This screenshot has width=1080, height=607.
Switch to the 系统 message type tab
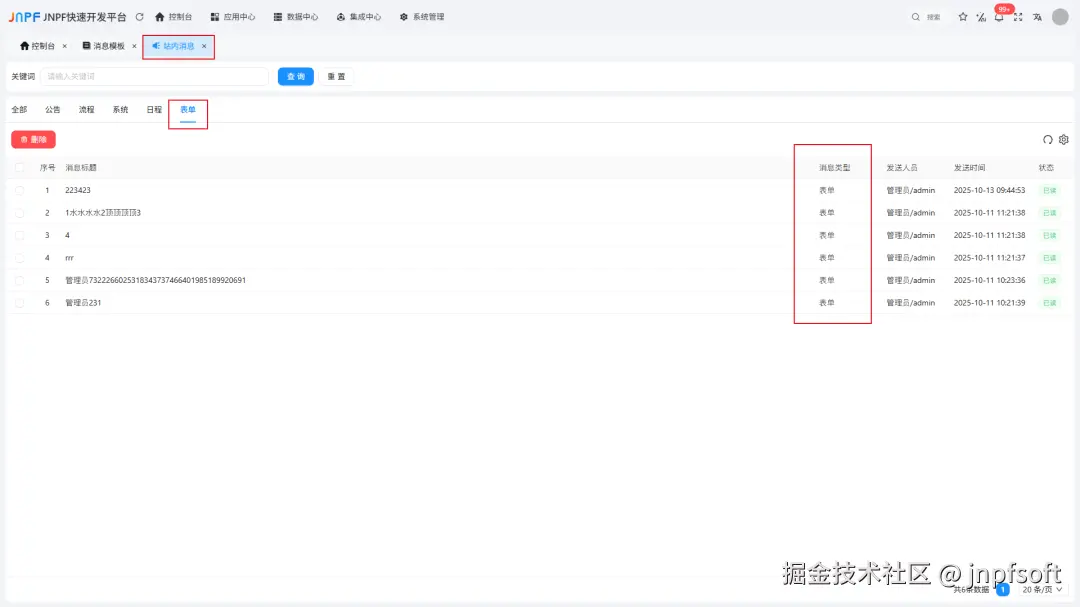coord(120,109)
